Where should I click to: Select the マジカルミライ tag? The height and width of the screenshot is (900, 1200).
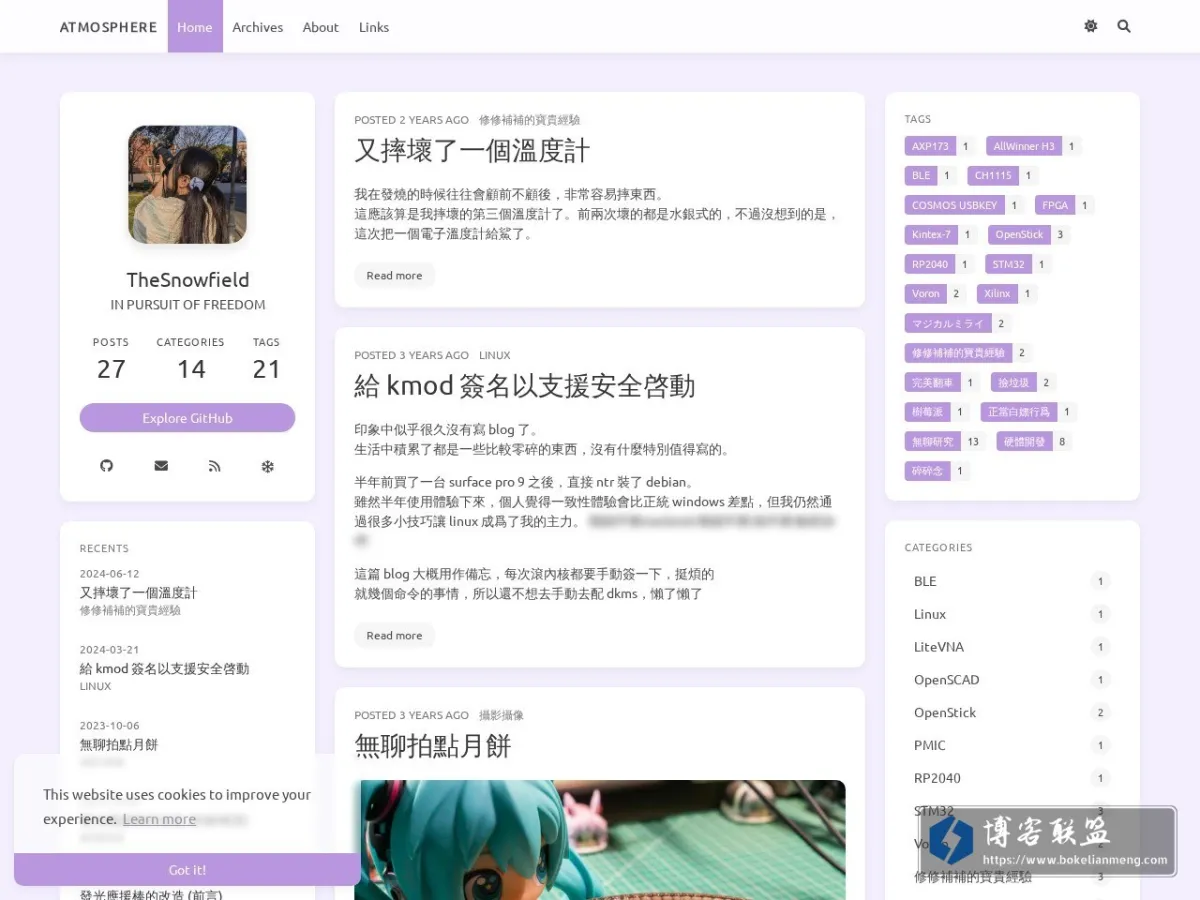click(x=948, y=323)
